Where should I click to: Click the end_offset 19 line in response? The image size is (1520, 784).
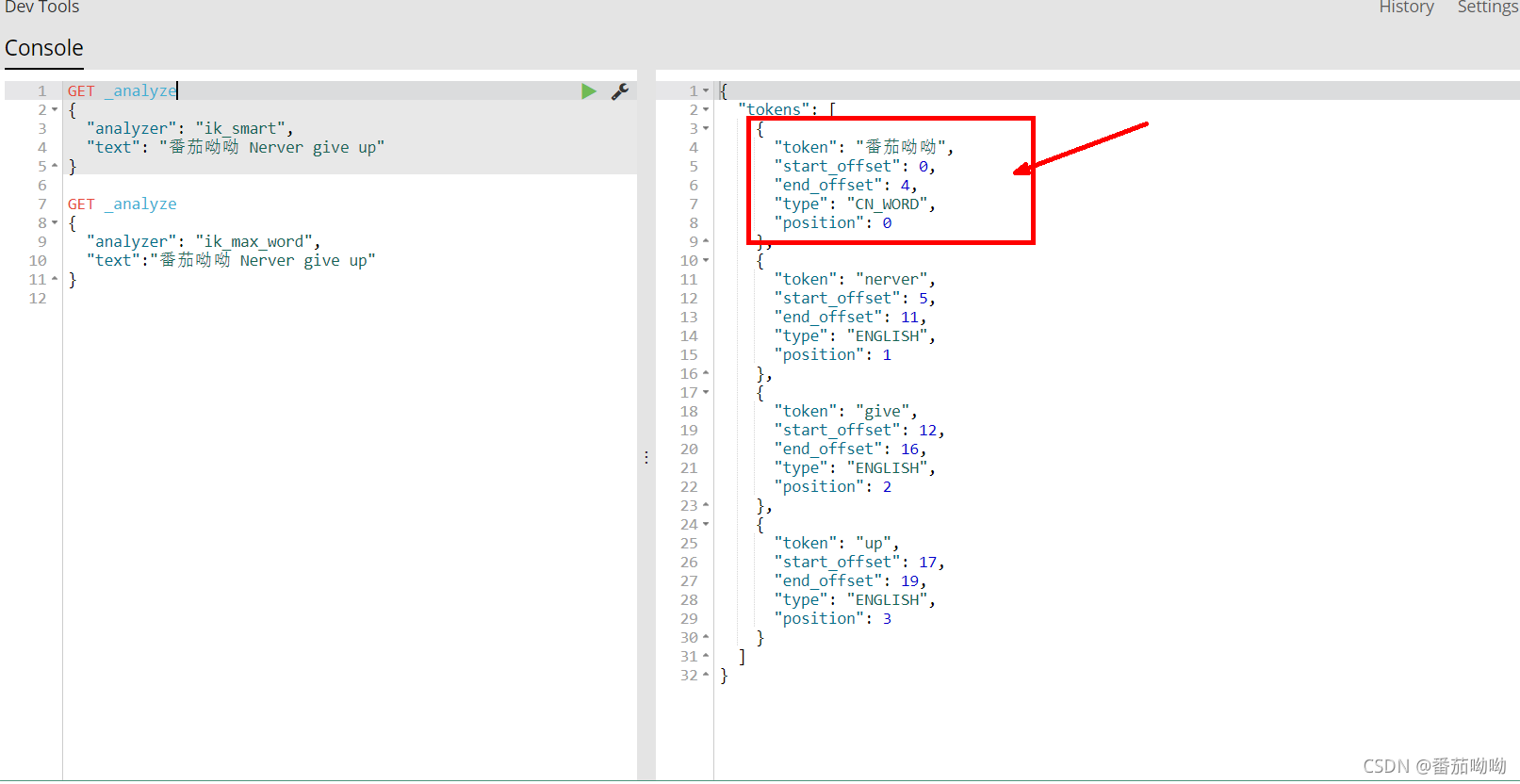pos(850,581)
